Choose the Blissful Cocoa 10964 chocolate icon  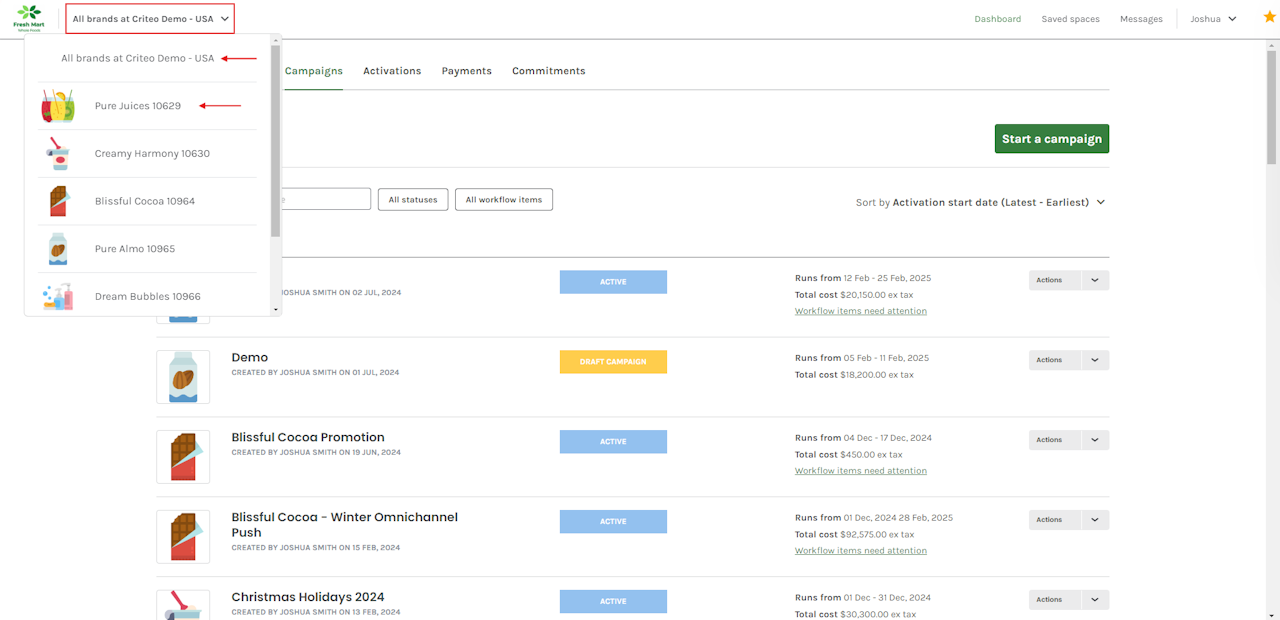tap(58, 201)
